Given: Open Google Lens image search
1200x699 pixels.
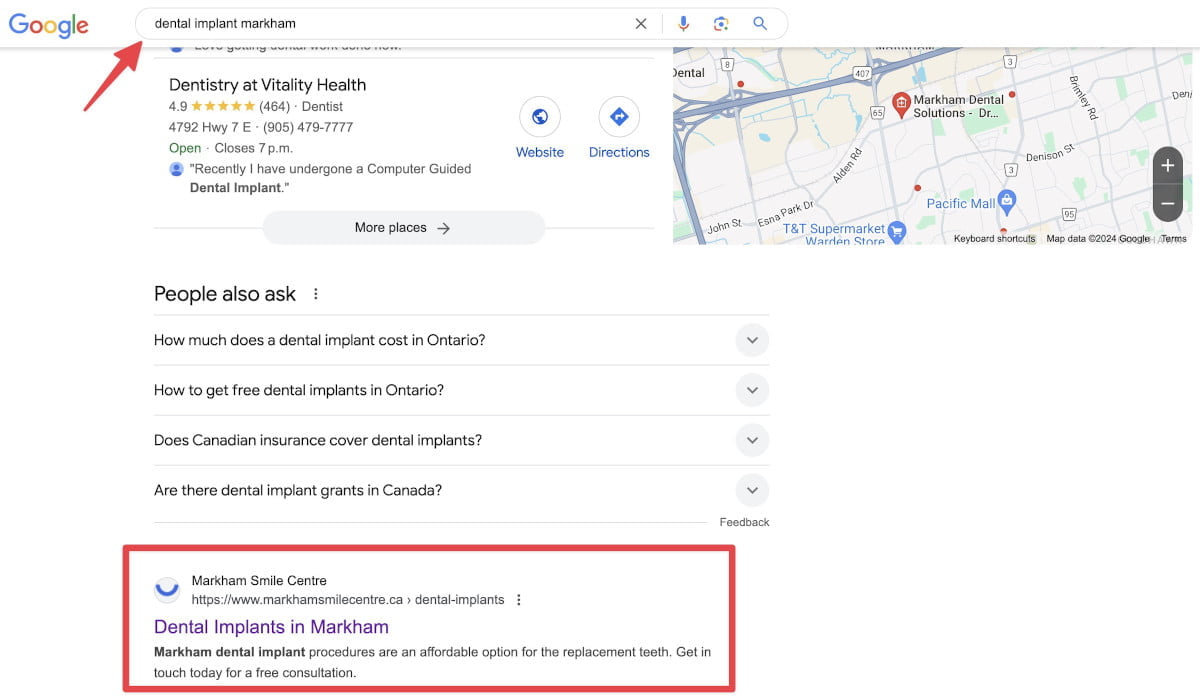Looking at the screenshot, I should [x=721, y=24].
